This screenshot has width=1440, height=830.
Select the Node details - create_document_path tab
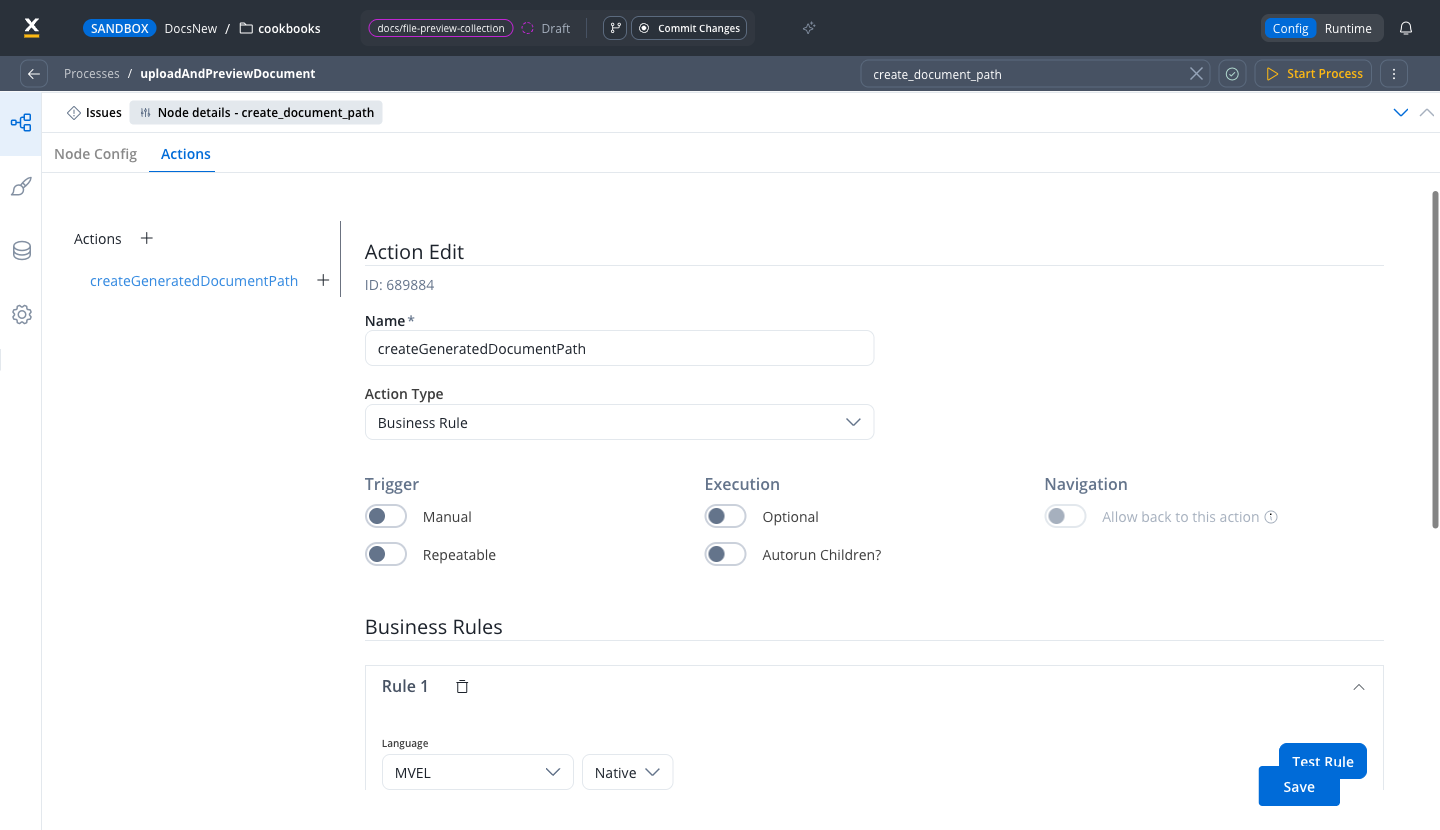[256, 112]
